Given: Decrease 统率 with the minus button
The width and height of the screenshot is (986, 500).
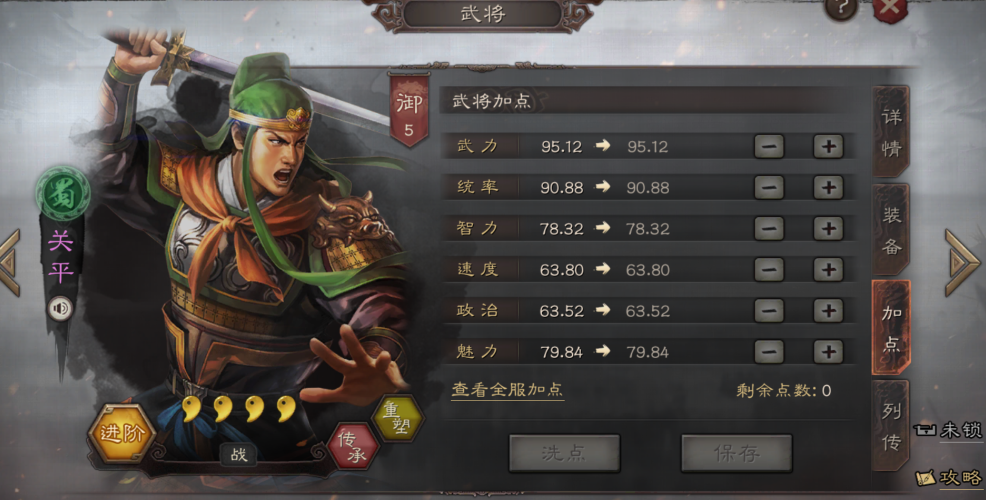Looking at the screenshot, I should 769,187.
